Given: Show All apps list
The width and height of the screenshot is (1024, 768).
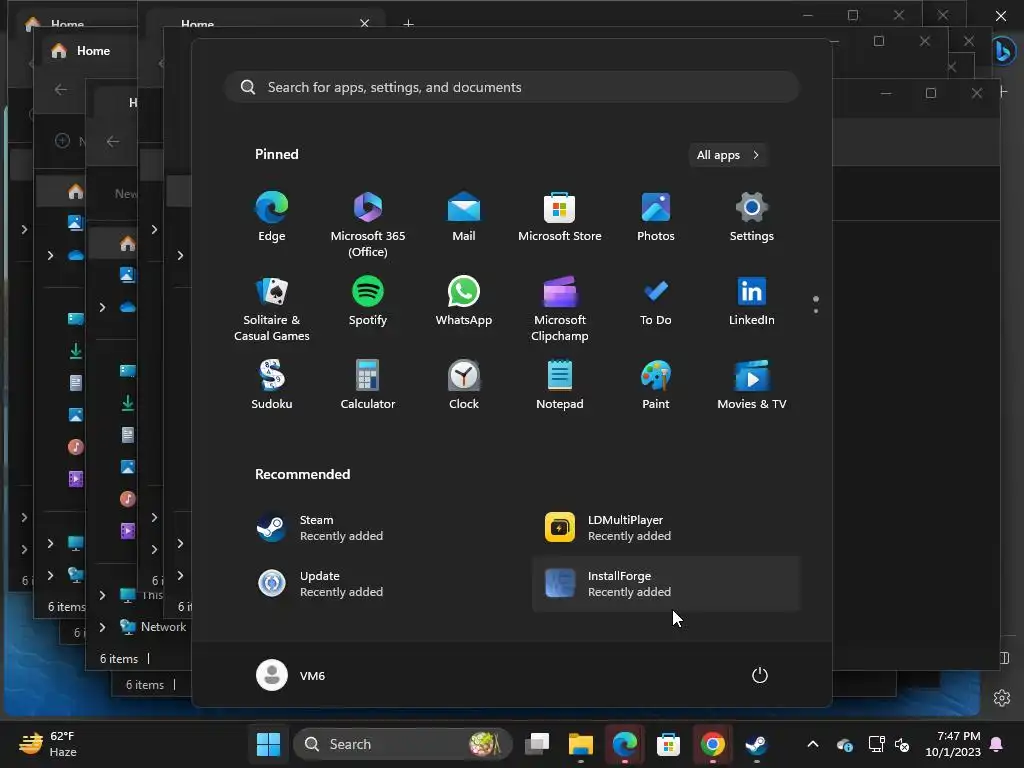Looking at the screenshot, I should [x=728, y=155].
